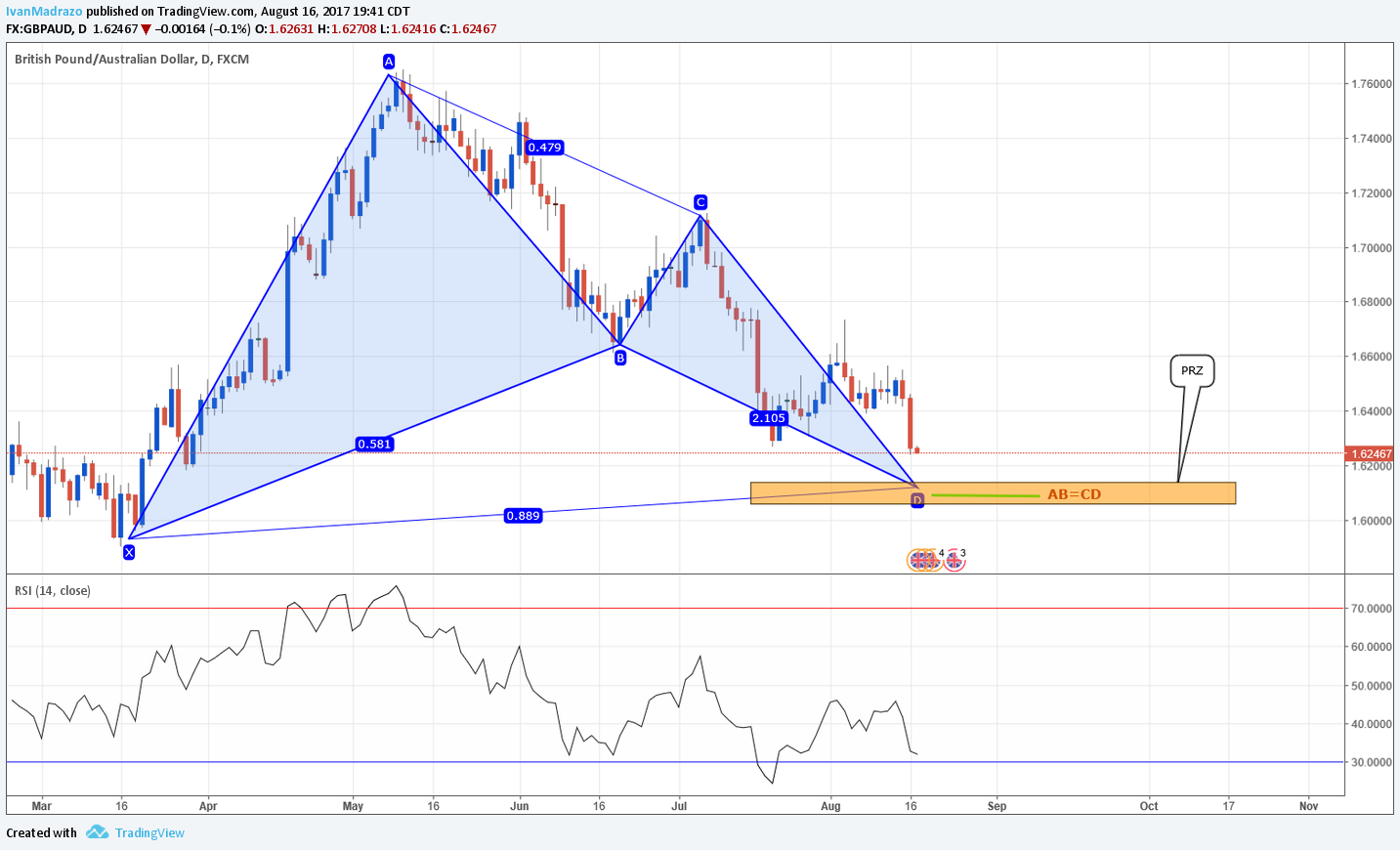Click the current price tag 1.62467
The image size is (1400, 850).
pos(1370,454)
